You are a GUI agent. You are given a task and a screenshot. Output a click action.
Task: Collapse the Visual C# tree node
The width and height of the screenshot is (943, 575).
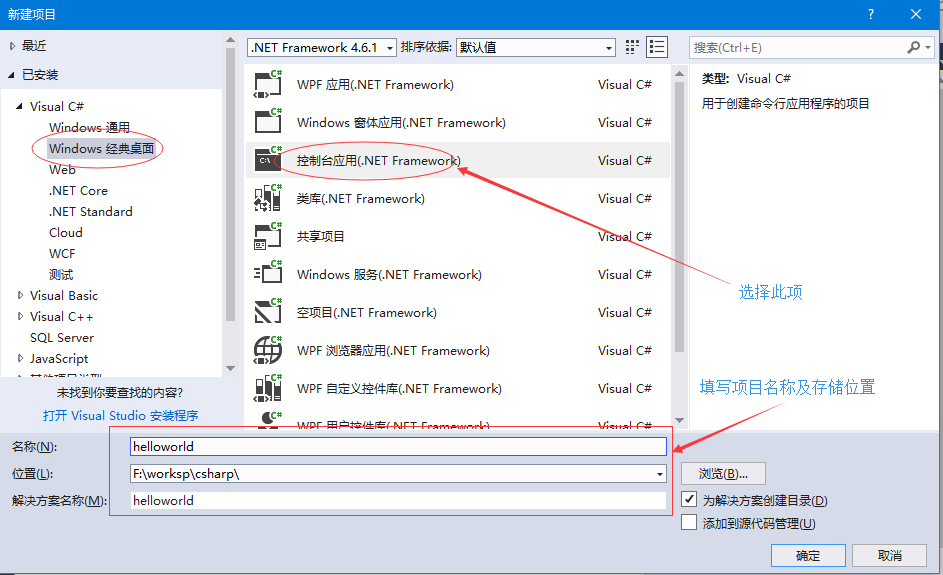point(20,107)
